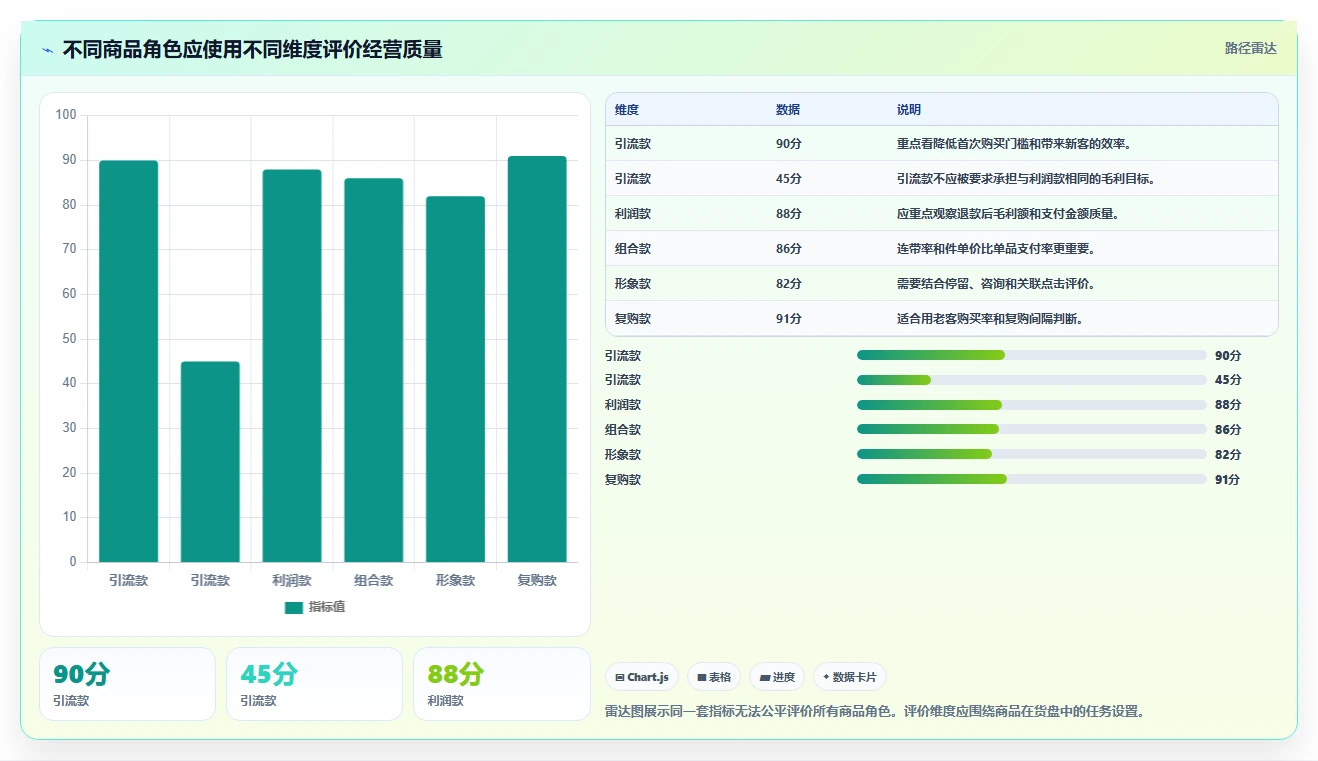Click the first 引流款 bar reaching 90

[129, 361]
